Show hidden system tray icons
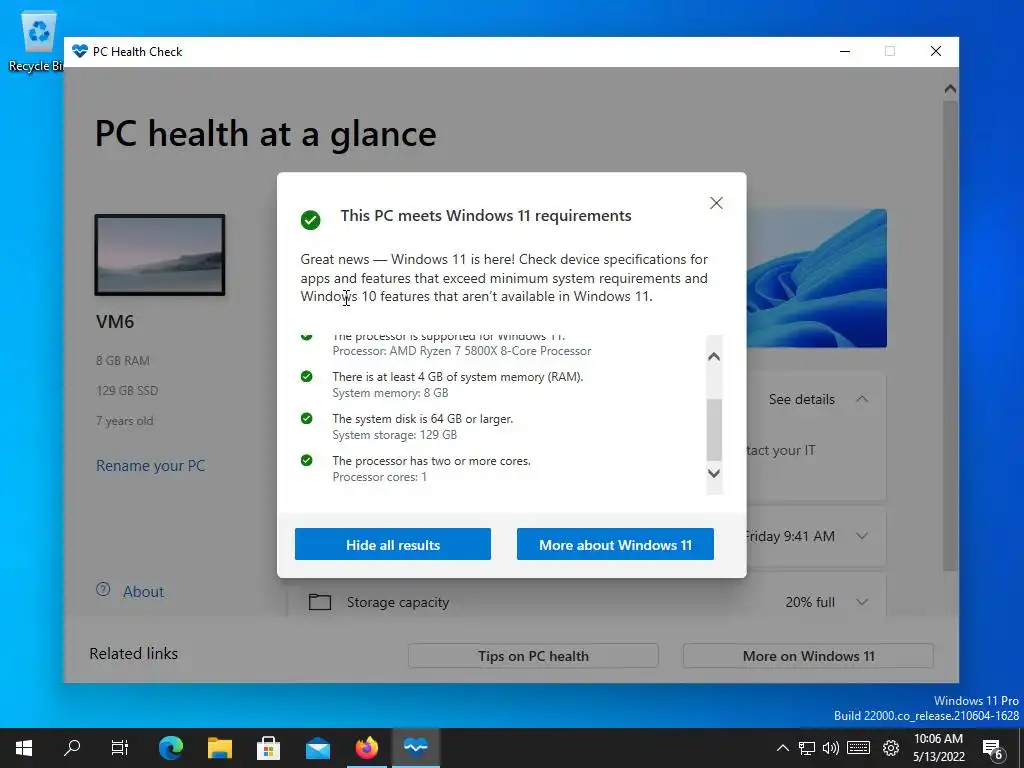The width and height of the screenshot is (1024, 768). click(x=782, y=748)
